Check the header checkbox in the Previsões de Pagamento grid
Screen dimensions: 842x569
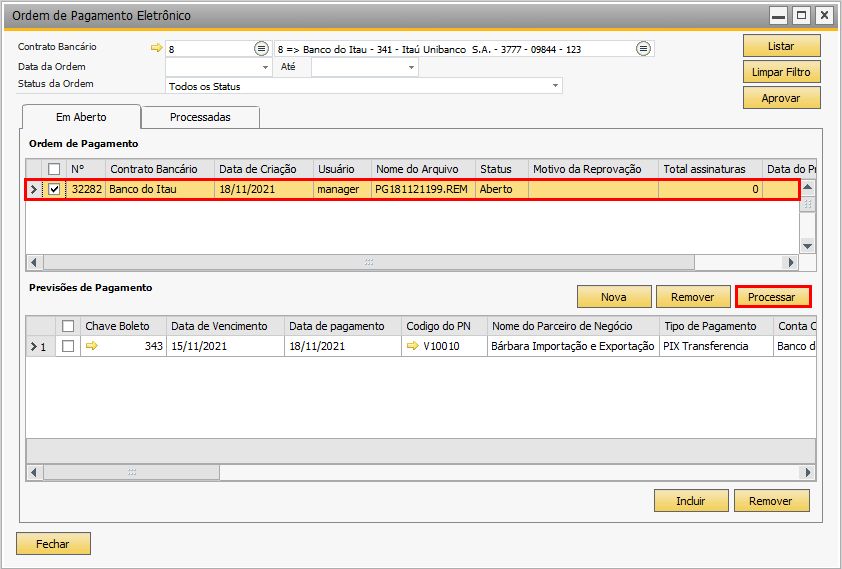coord(68,326)
